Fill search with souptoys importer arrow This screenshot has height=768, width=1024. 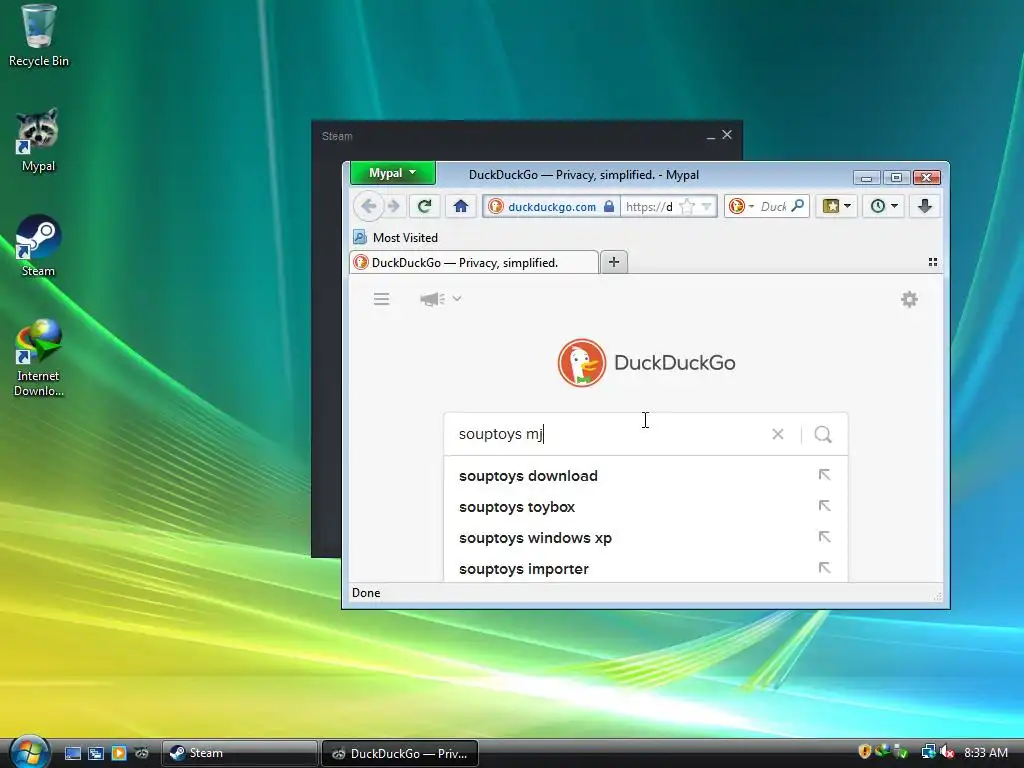[x=824, y=568]
